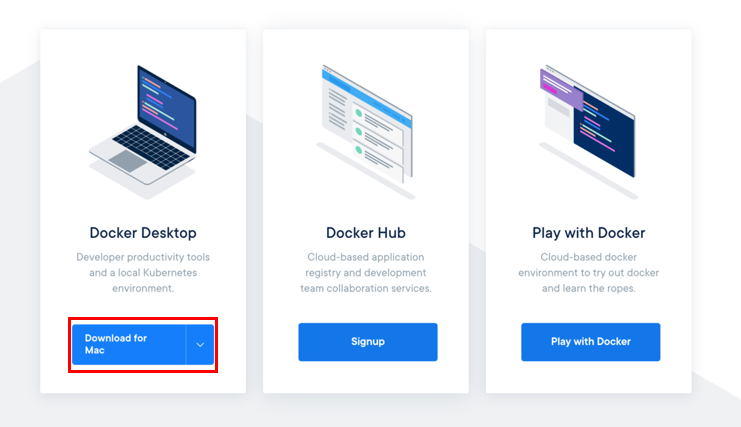Select the Docker Desktop heading

coord(143,233)
